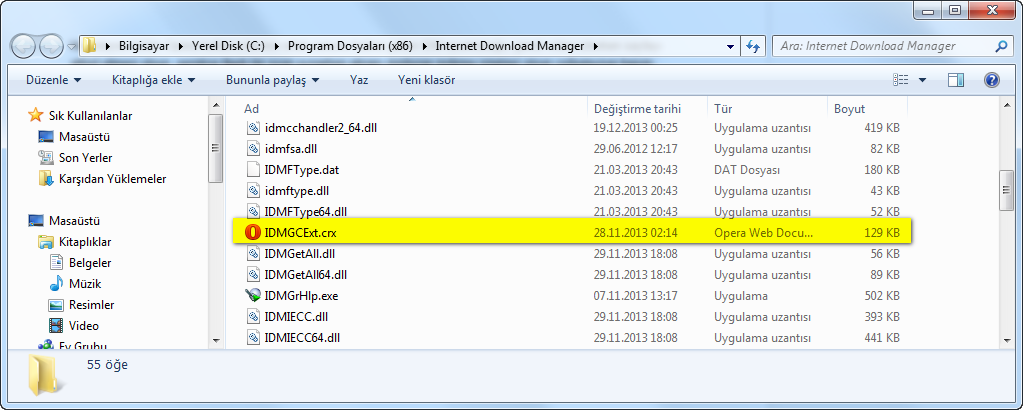Select the IDMFType64.dll file icon

click(253, 211)
